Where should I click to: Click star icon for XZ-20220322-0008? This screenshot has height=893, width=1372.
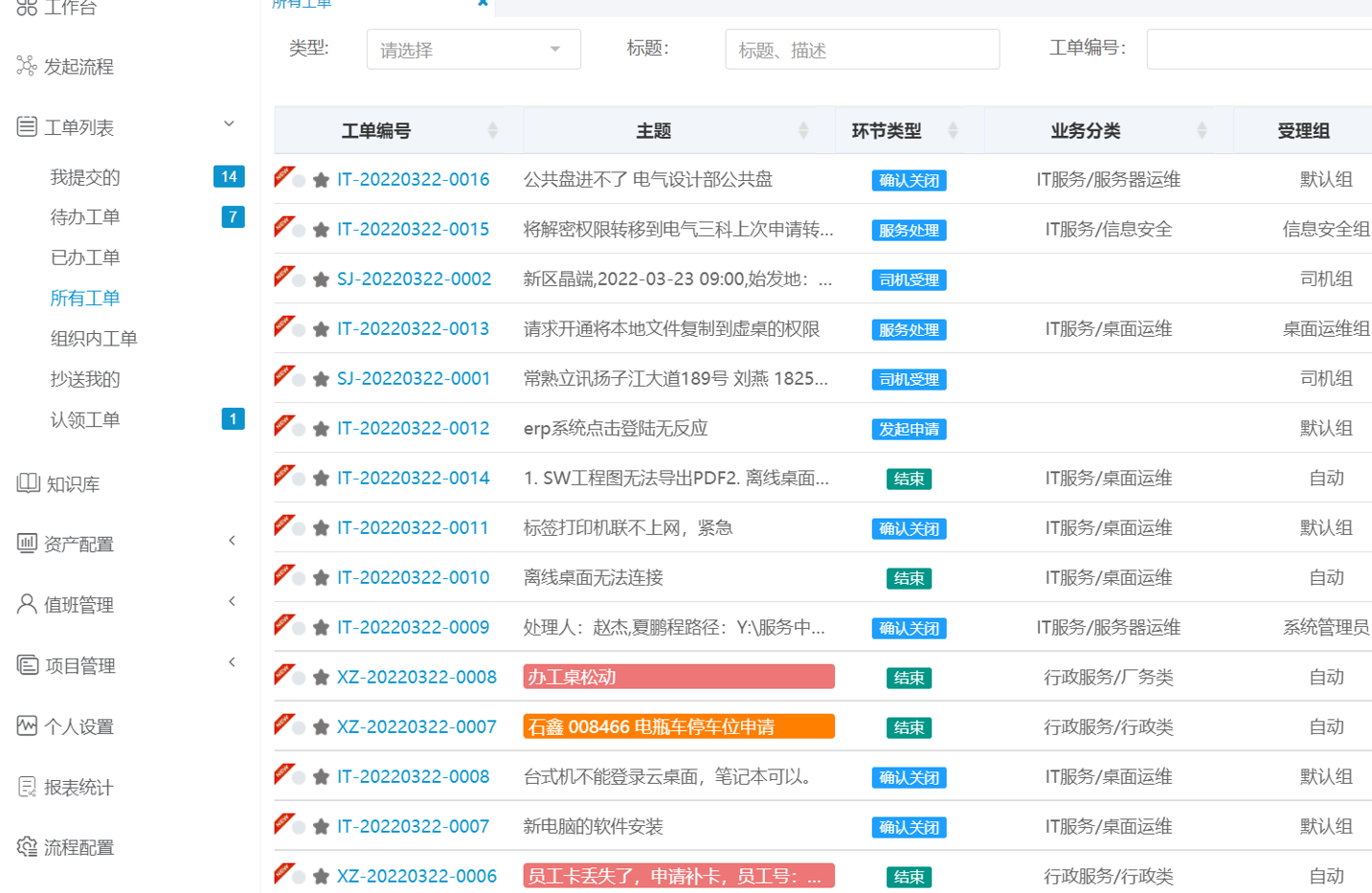(322, 678)
